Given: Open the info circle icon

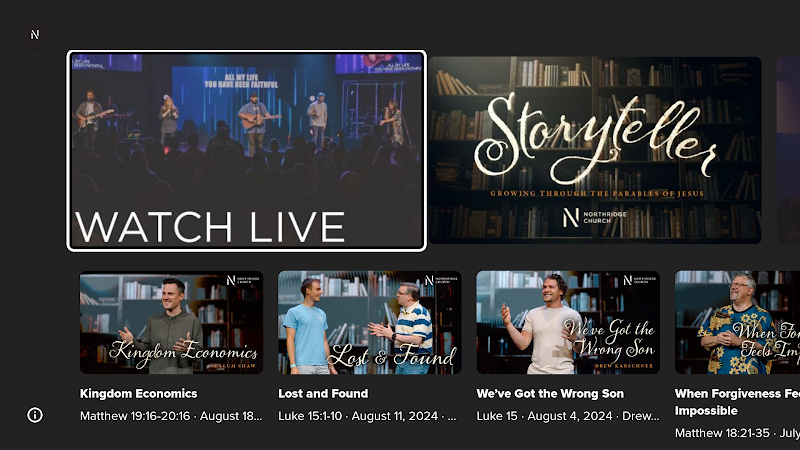Looking at the screenshot, I should (35, 415).
